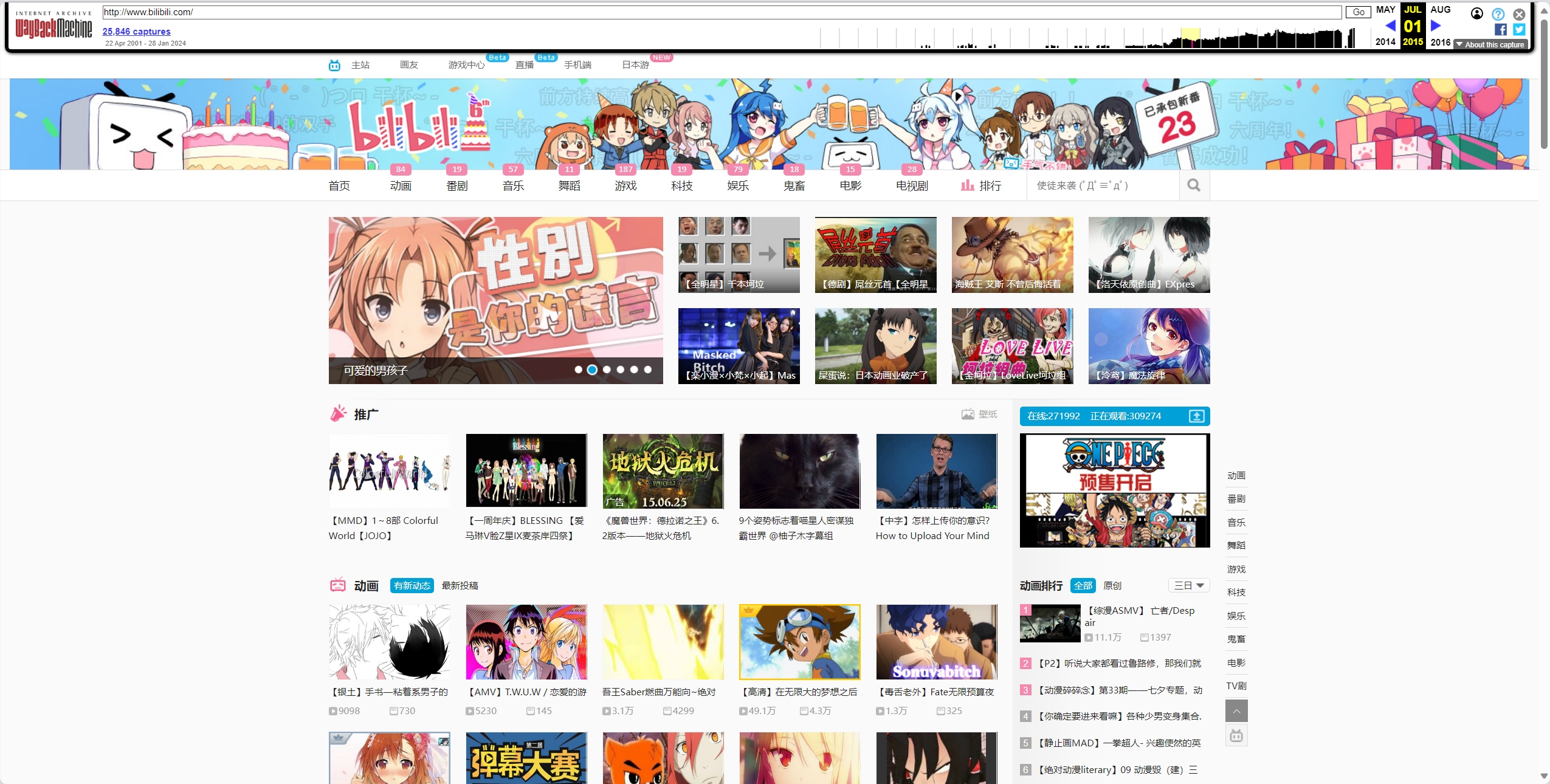The width and height of the screenshot is (1550, 784).
Task: Switch to the 番剧 category tab
Action: [x=457, y=185]
